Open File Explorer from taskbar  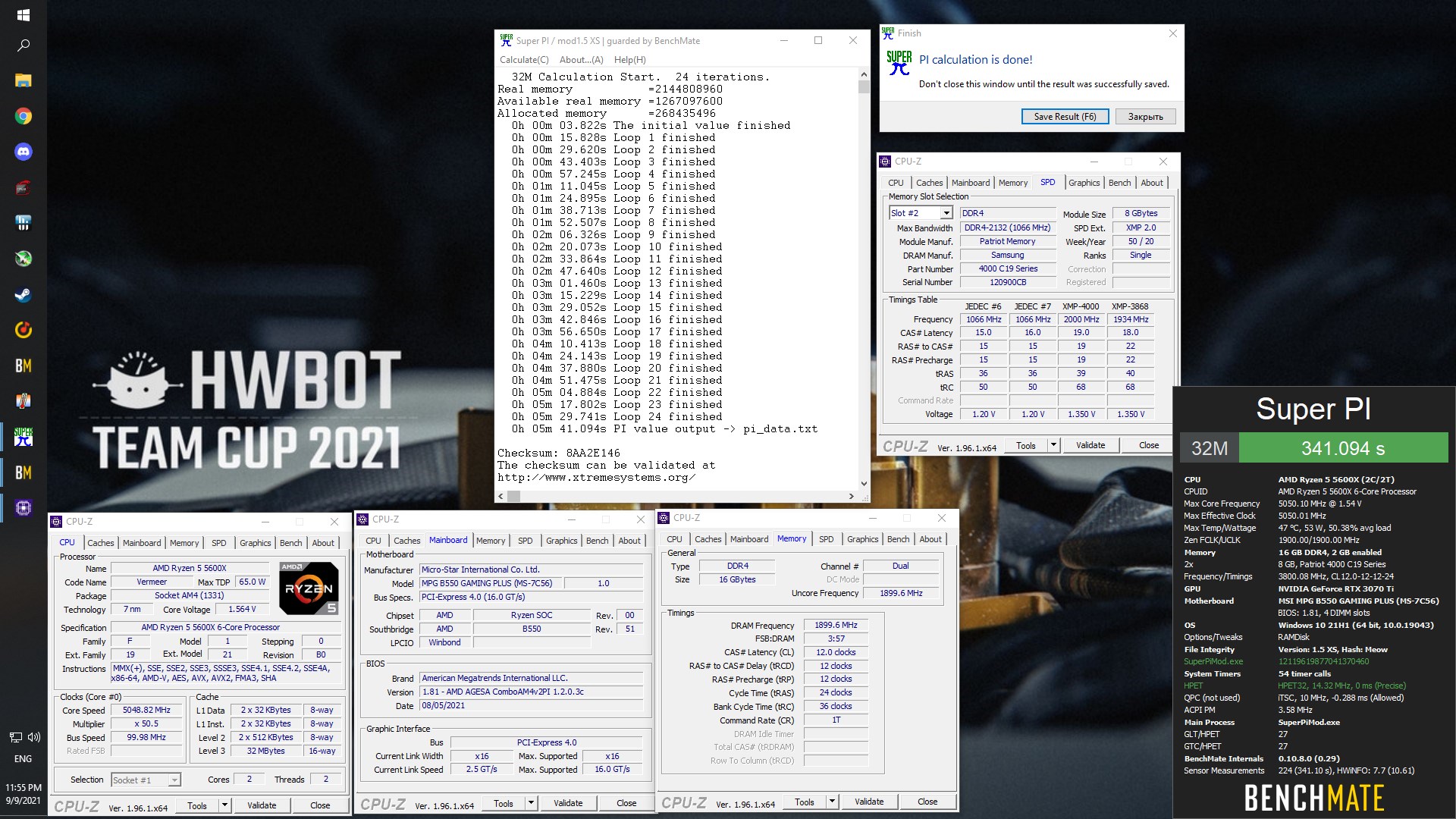23,80
